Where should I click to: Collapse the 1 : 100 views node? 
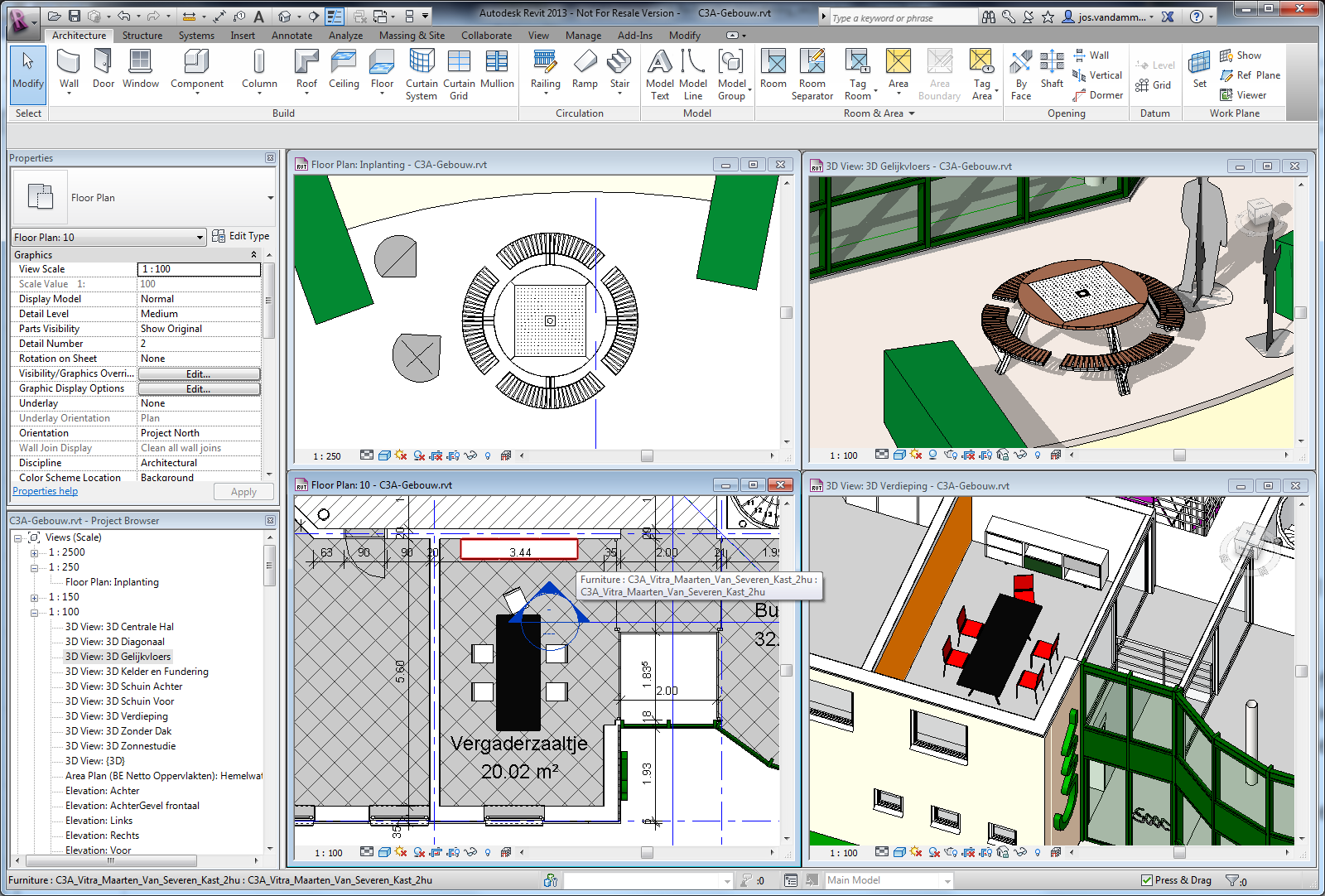pos(34,612)
